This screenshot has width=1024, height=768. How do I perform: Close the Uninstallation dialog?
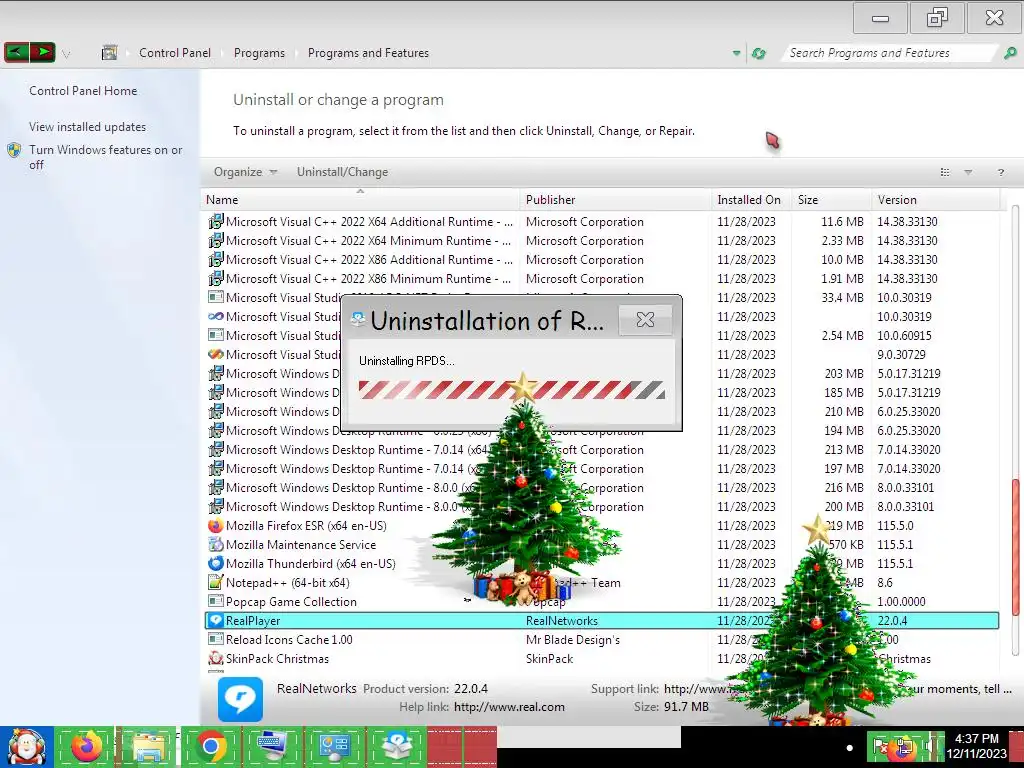tap(645, 319)
